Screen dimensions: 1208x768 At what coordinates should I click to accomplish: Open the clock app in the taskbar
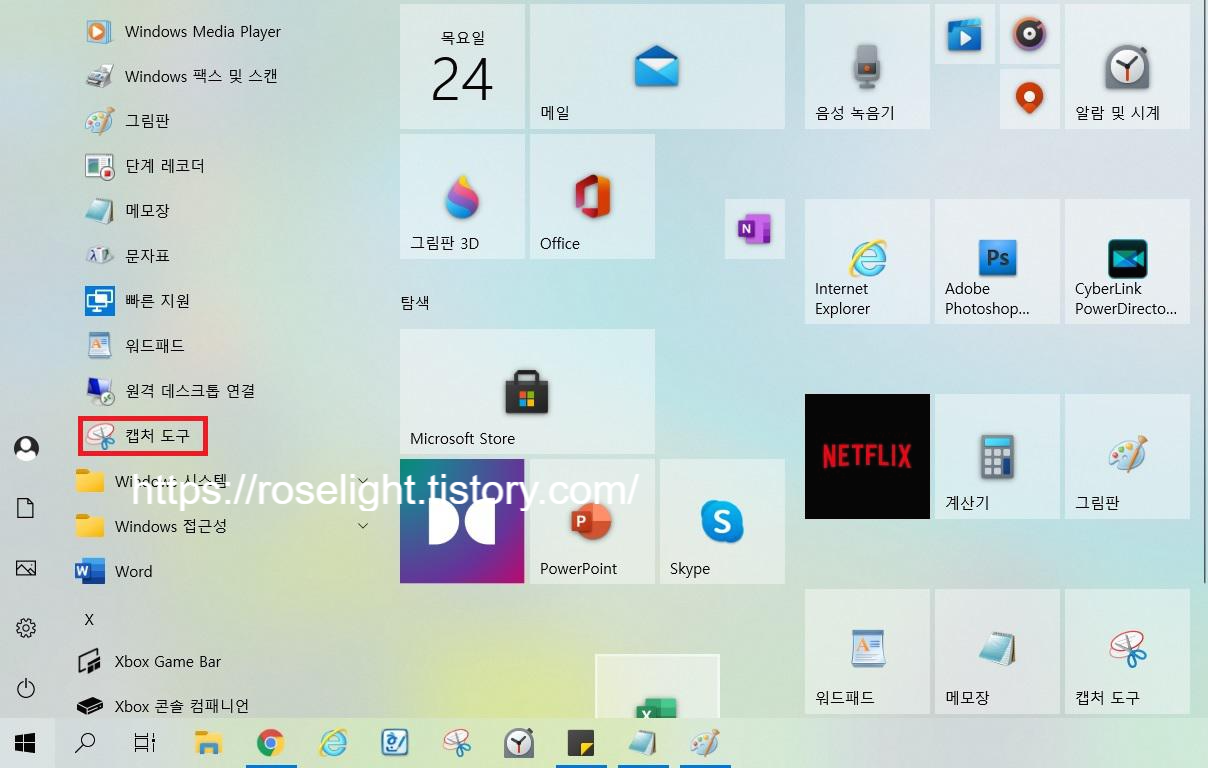[519, 743]
